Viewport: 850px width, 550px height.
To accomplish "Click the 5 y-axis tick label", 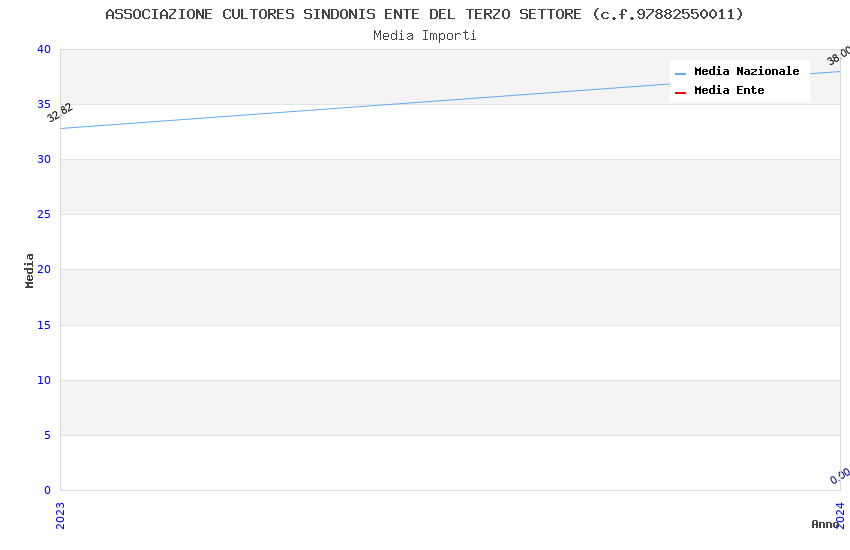I will point(46,435).
